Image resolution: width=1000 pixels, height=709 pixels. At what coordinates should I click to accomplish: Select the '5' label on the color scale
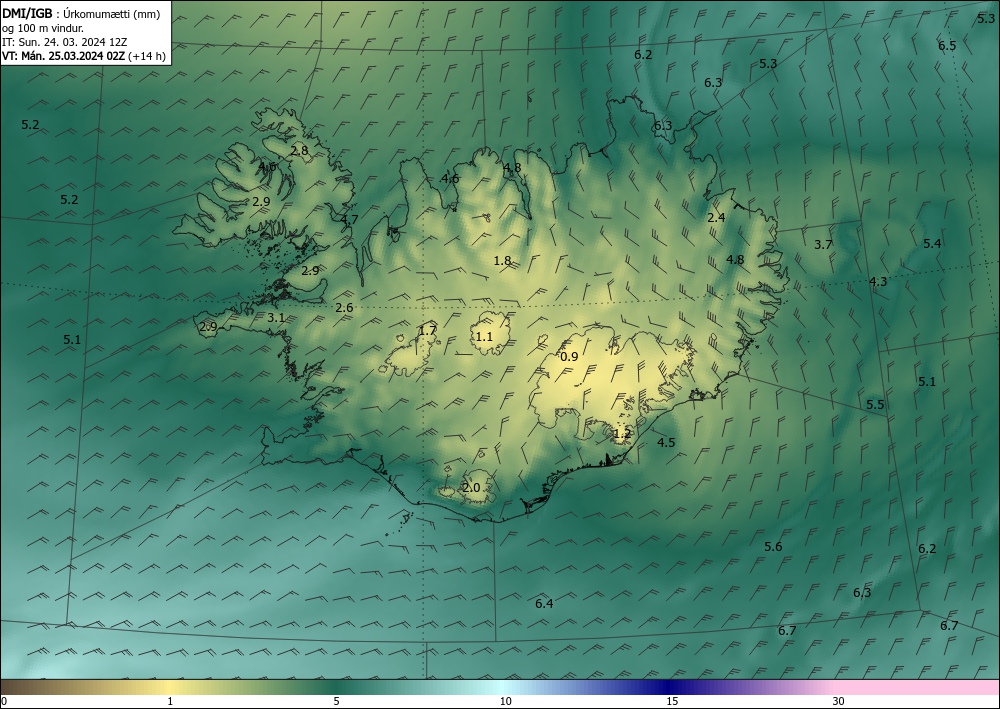pyautogui.click(x=336, y=701)
